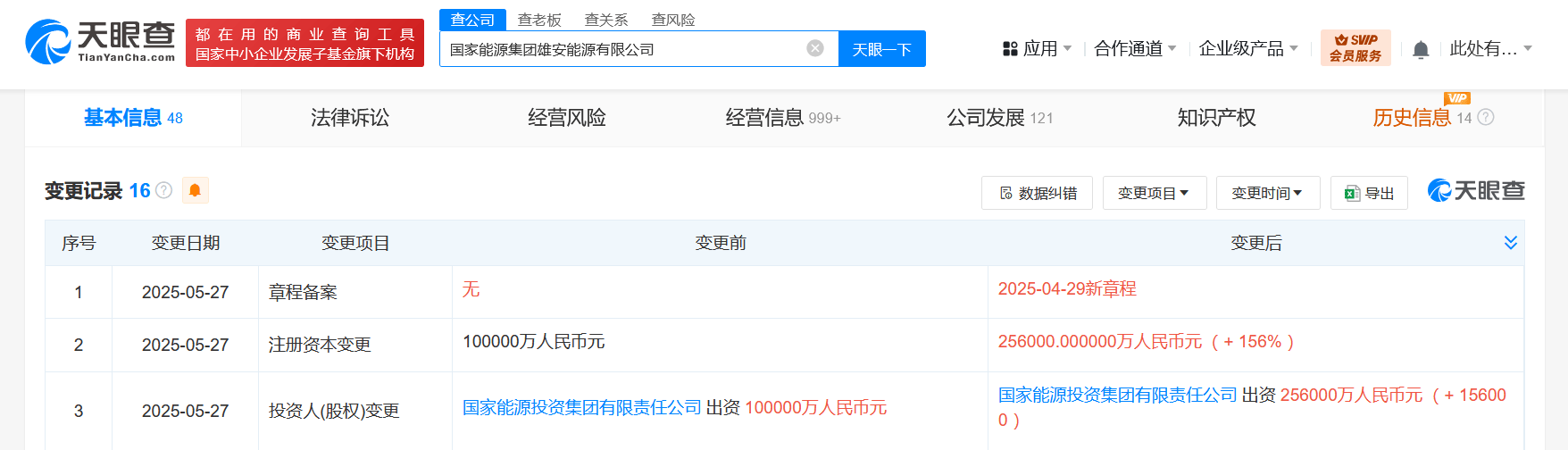Open the 合作通道 dropdown menu

[x=1135, y=48]
